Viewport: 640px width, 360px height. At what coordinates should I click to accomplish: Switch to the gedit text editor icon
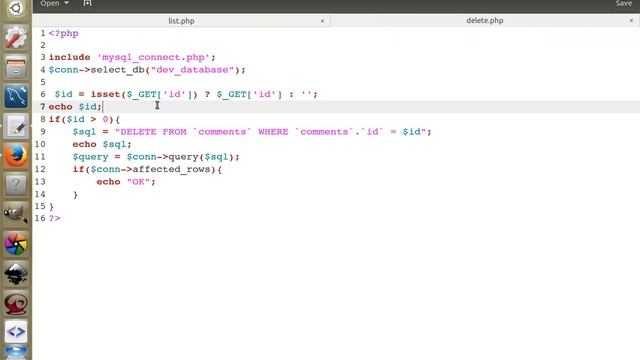[x=16, y=126]
